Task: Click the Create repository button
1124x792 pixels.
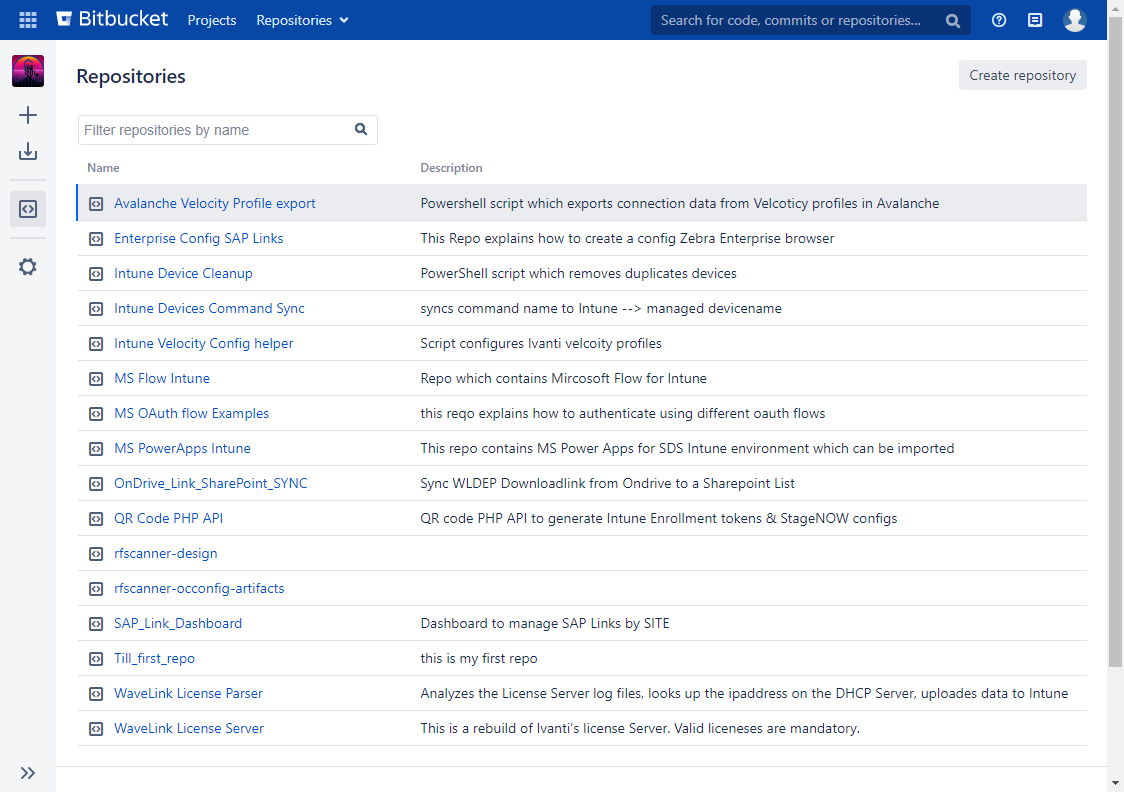Action: click(x=1022, y=75)
